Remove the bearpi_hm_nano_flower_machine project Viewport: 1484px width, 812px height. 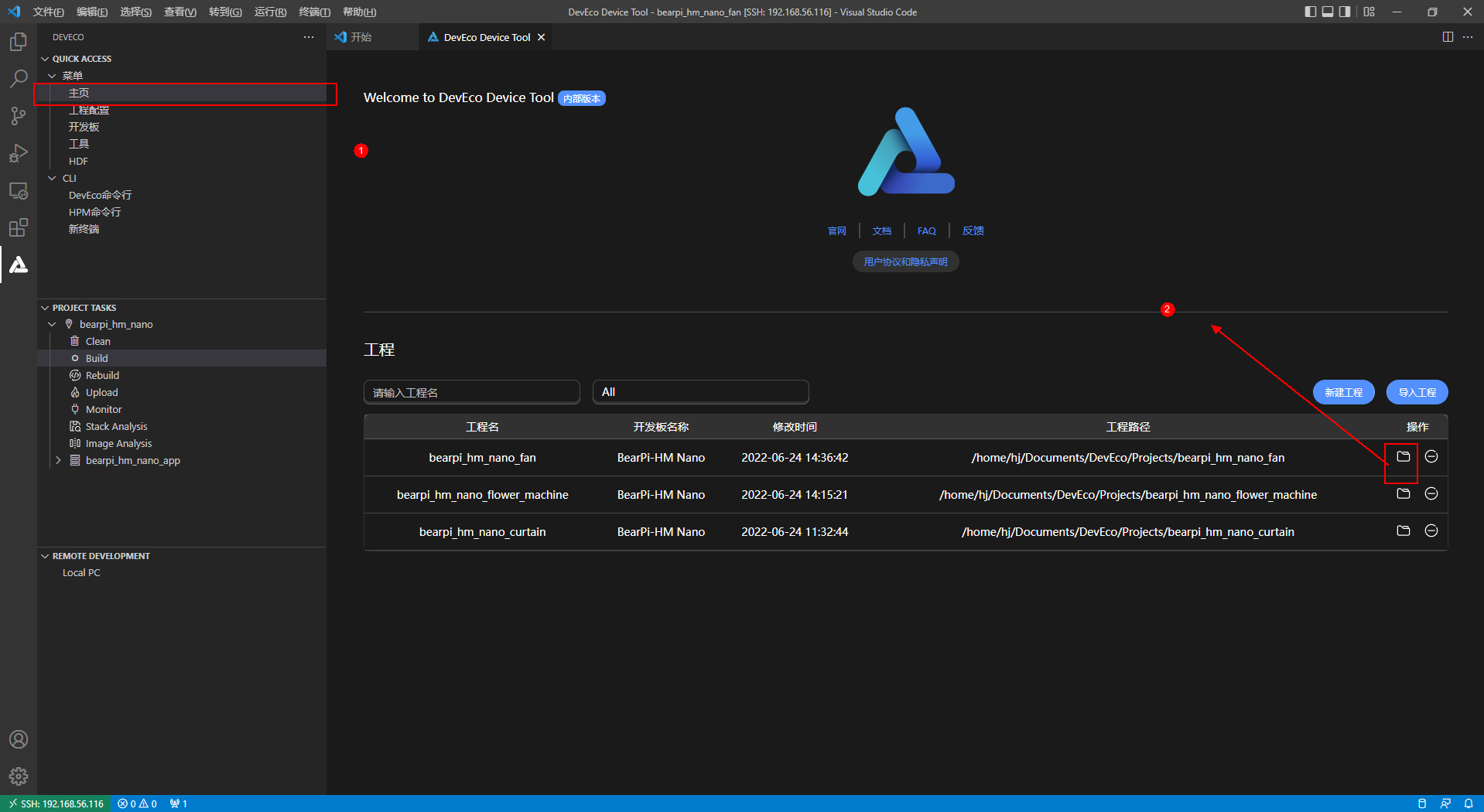tap(1431, 493)
